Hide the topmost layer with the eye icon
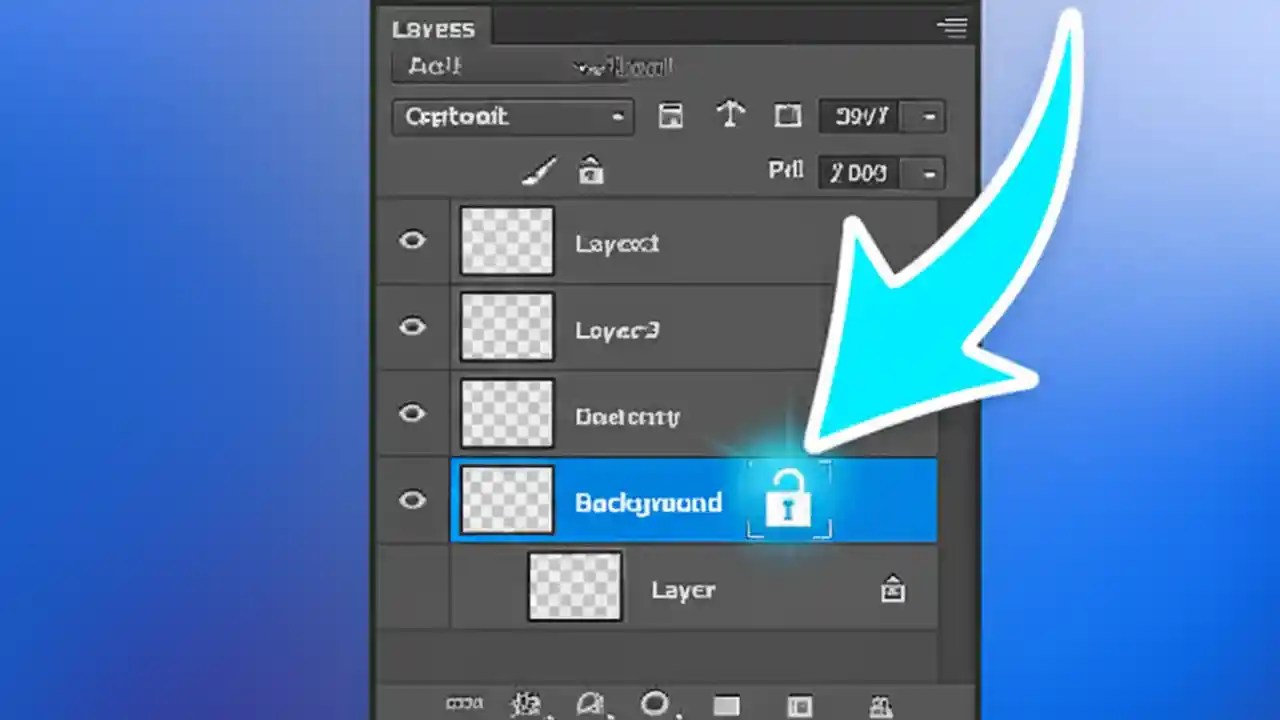 412,240
